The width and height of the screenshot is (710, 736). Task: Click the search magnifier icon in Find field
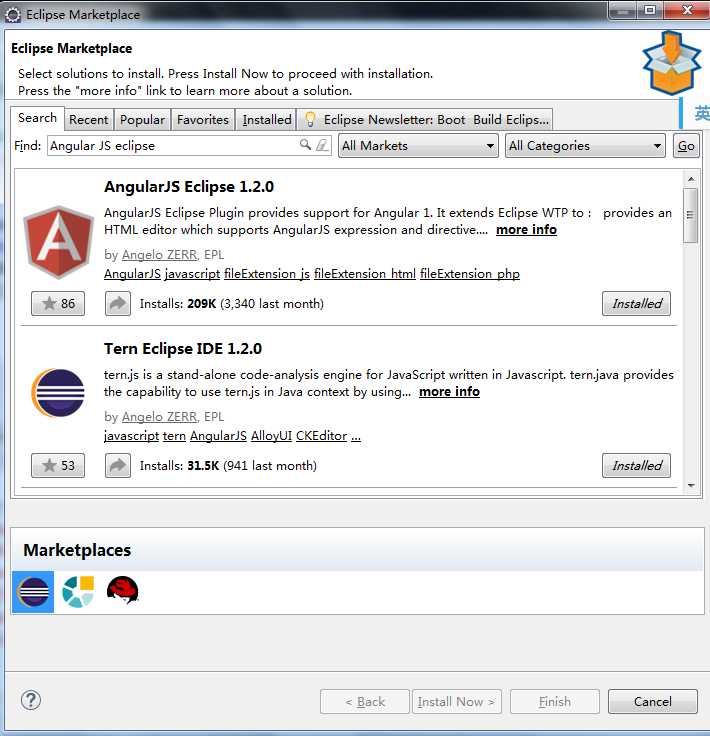coord(305,145)
